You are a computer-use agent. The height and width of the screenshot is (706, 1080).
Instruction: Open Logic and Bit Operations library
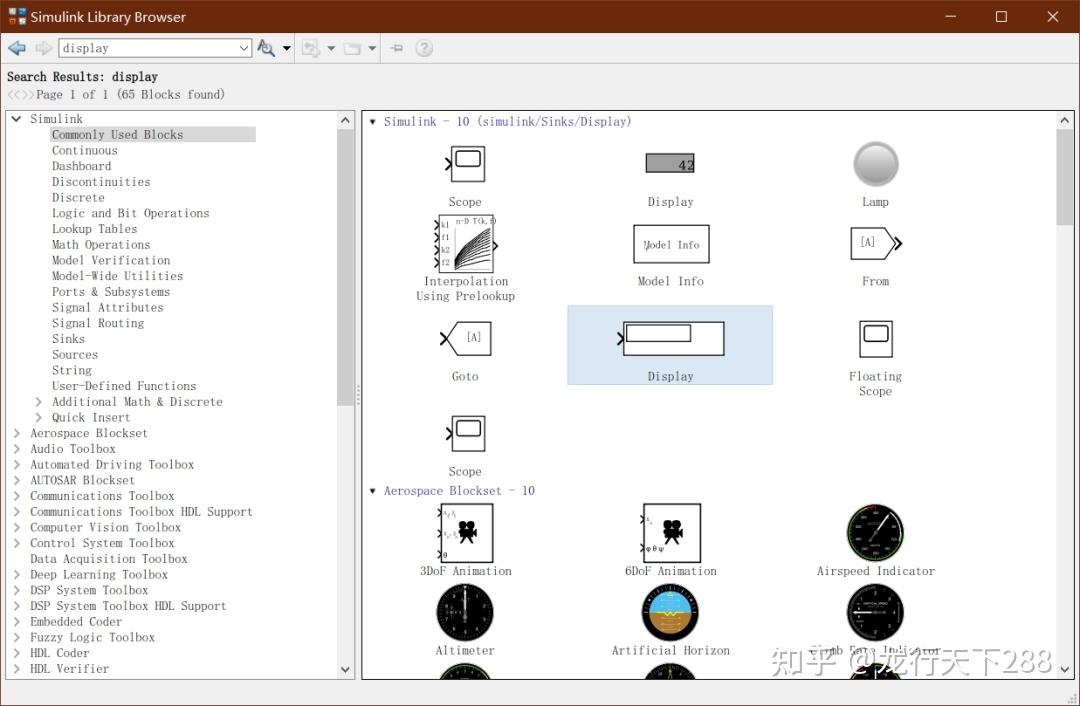click(131, 213)
